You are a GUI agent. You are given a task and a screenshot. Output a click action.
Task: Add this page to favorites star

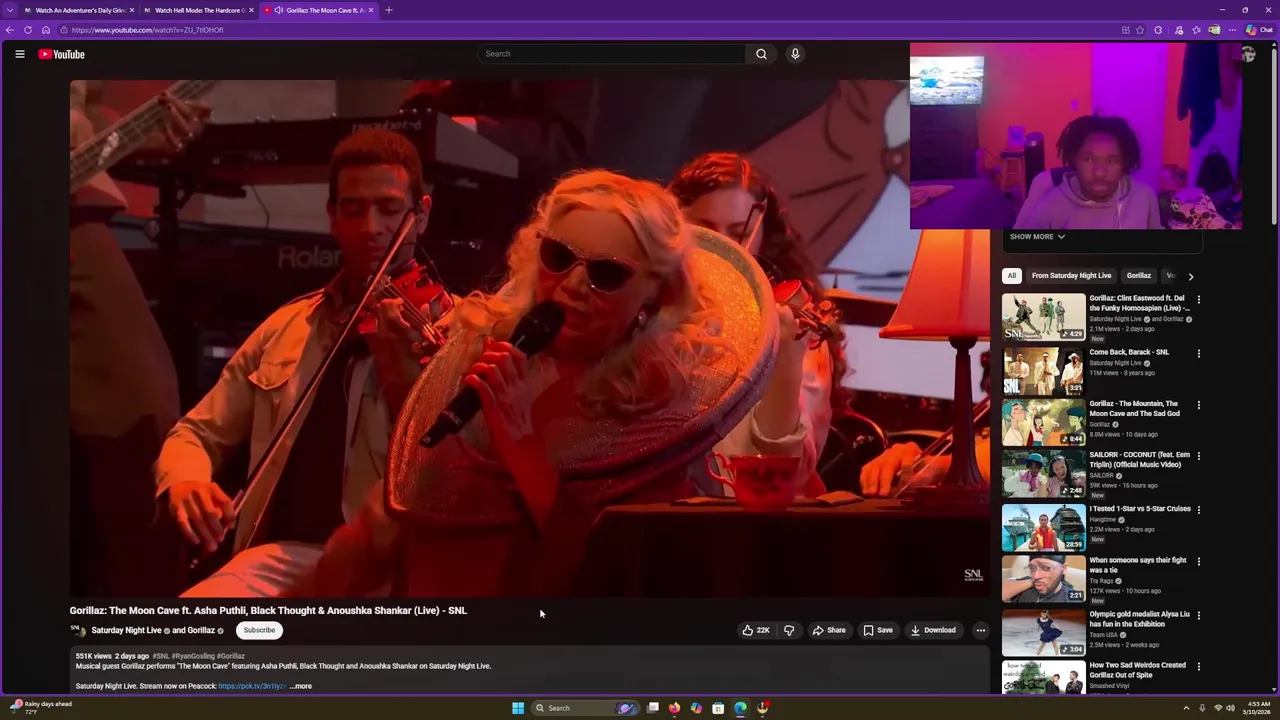pyautogui.click(x=1140, y=30)
